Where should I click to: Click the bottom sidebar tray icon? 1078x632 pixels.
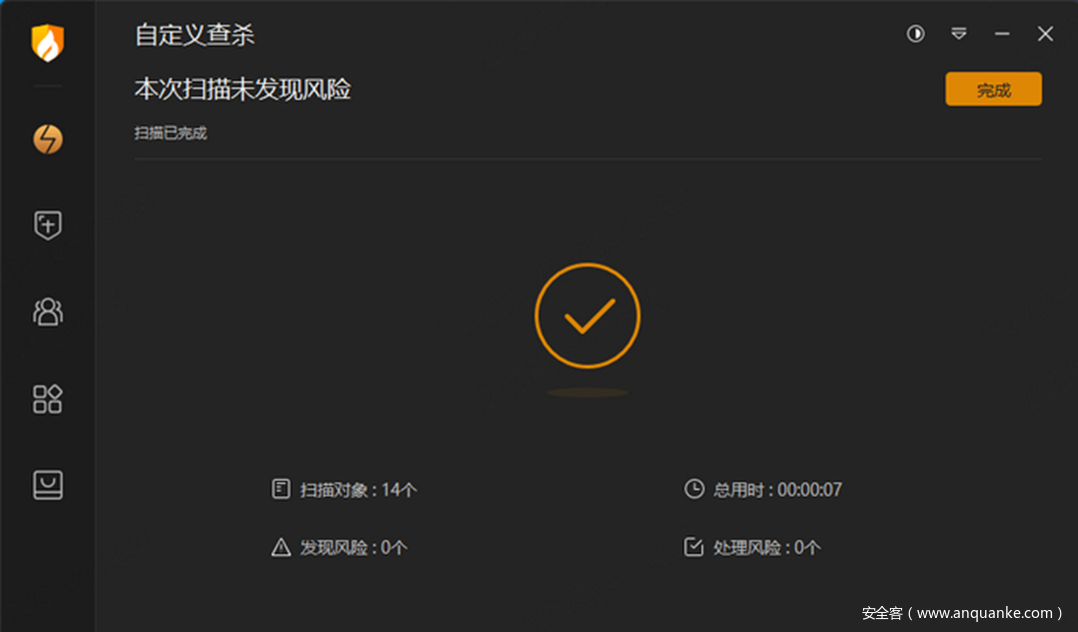point(47,485)
